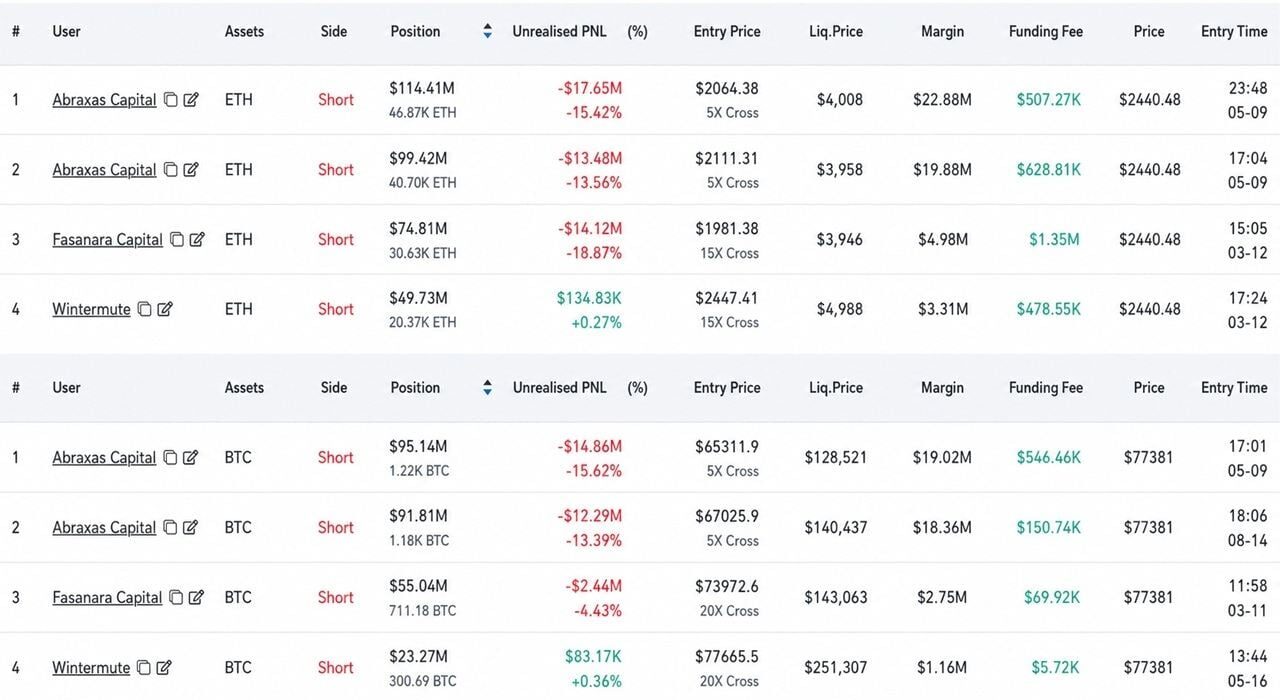The image size is (1280, 700).
Task: Select Liq.Price header in BTC table
Action: (836, 387)
